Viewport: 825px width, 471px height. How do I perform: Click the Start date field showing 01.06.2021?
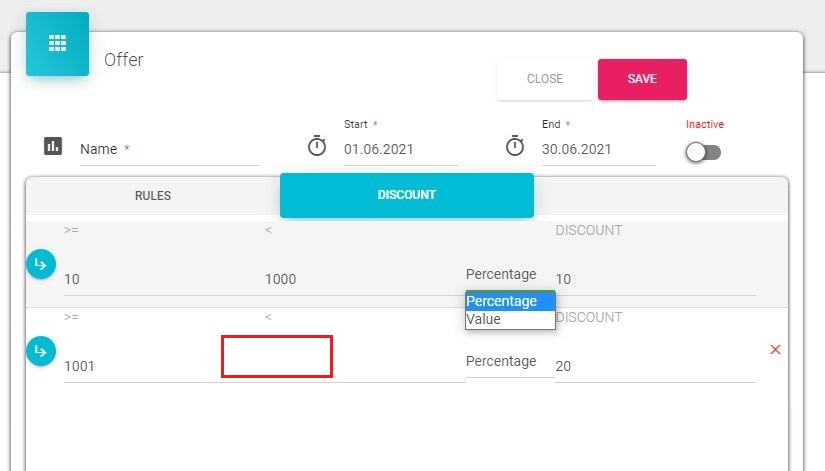(400, 150)
